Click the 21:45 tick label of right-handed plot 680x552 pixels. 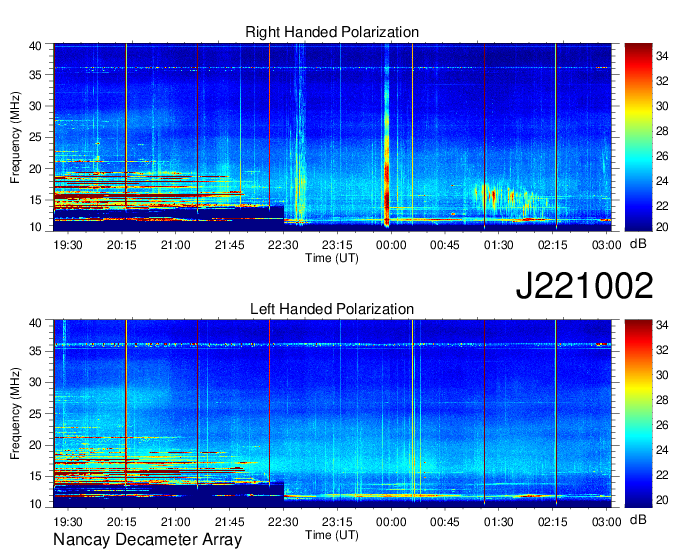coord(229,245)
